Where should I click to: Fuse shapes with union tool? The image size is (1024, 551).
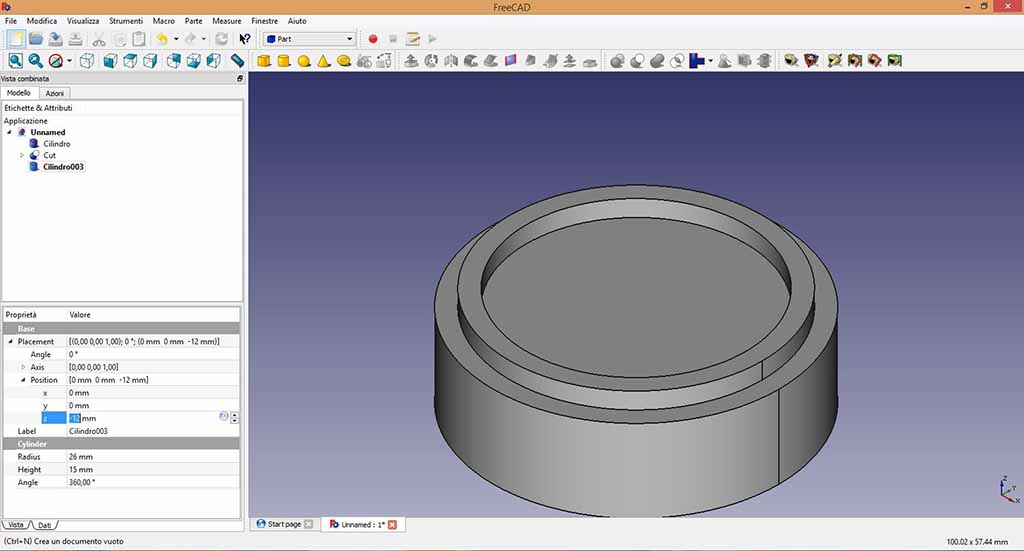point(657,61)
